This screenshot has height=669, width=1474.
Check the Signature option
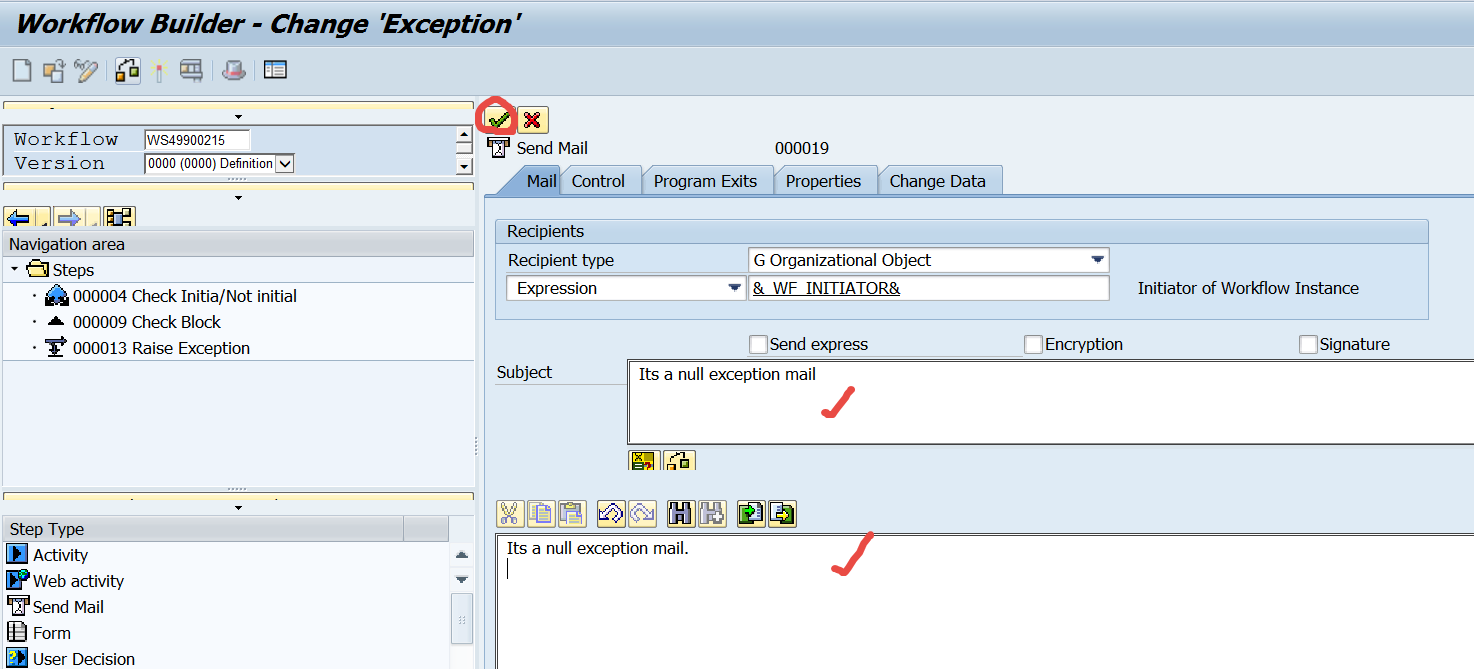coord(1308,344)
